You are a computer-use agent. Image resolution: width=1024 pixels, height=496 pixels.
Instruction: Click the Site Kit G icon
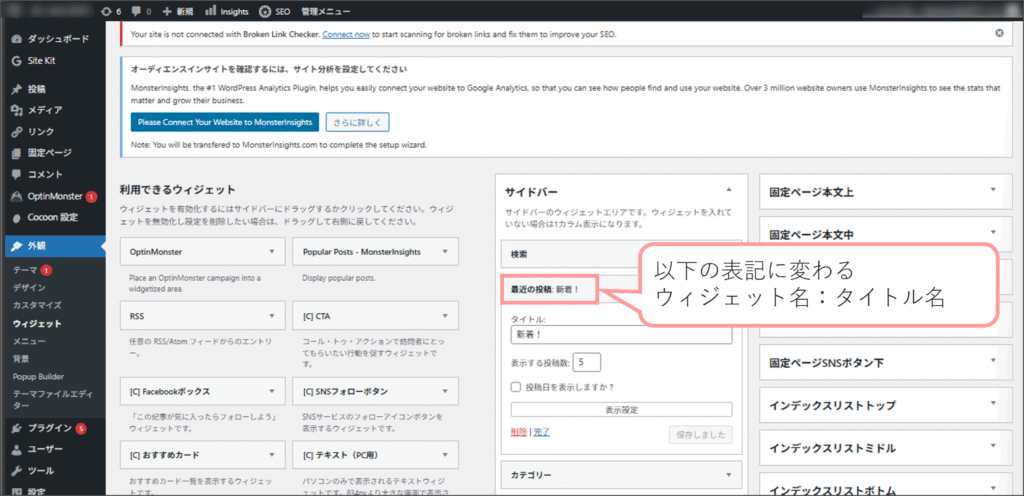click(x=17, y=61)
